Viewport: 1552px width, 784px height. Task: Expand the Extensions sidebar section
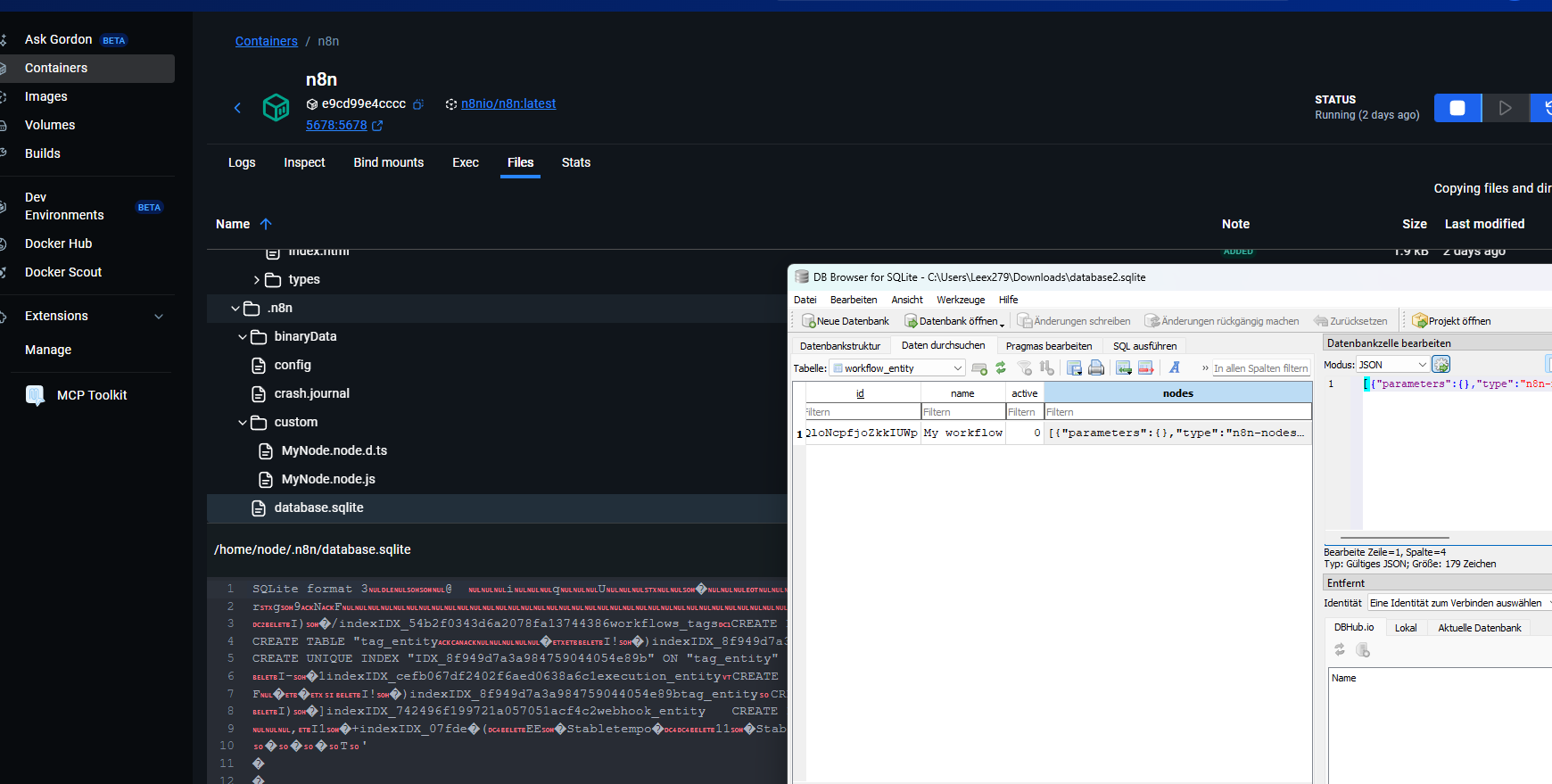(159, 317)
